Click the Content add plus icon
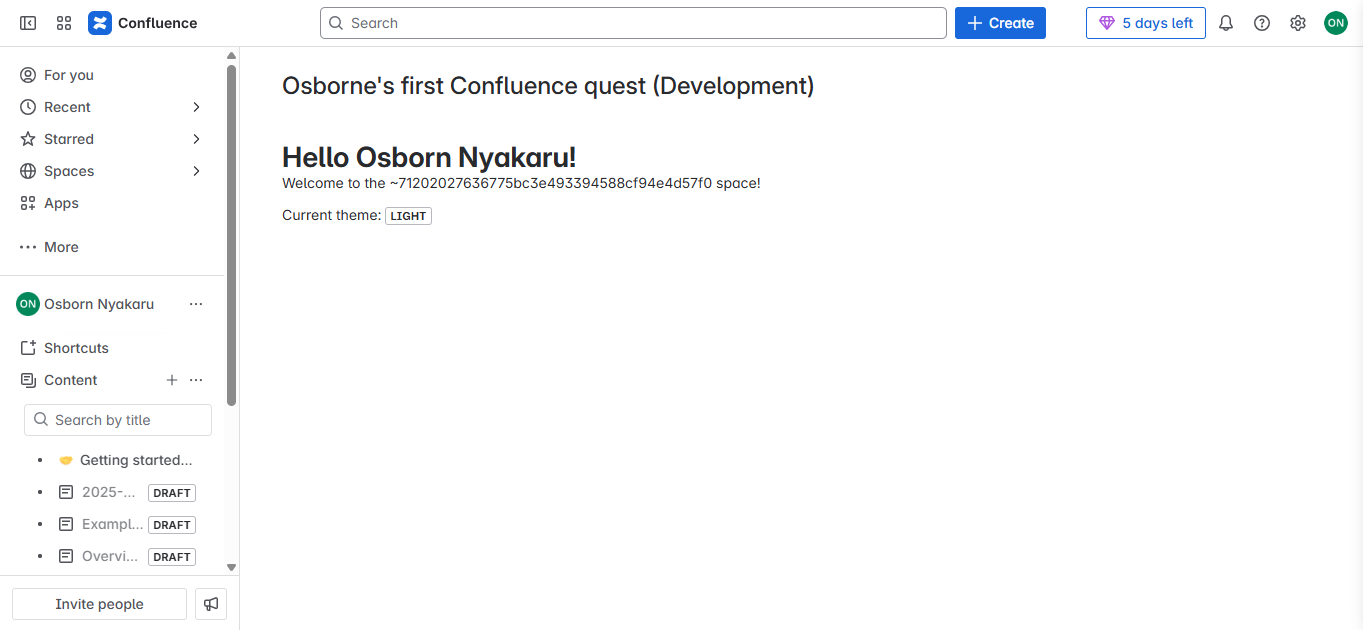The width and height of the screenshot is (1363, 630). click(x=172, y=380)
